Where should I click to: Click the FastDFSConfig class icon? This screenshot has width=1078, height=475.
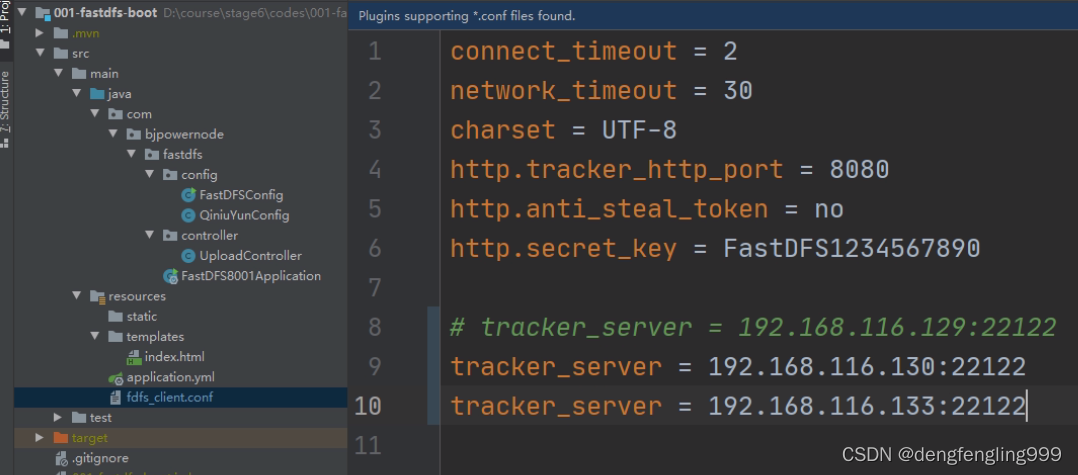(188, 195)
